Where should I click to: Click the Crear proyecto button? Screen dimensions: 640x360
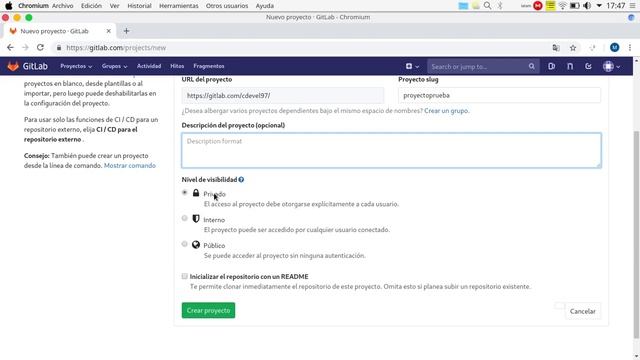(208, 310)
